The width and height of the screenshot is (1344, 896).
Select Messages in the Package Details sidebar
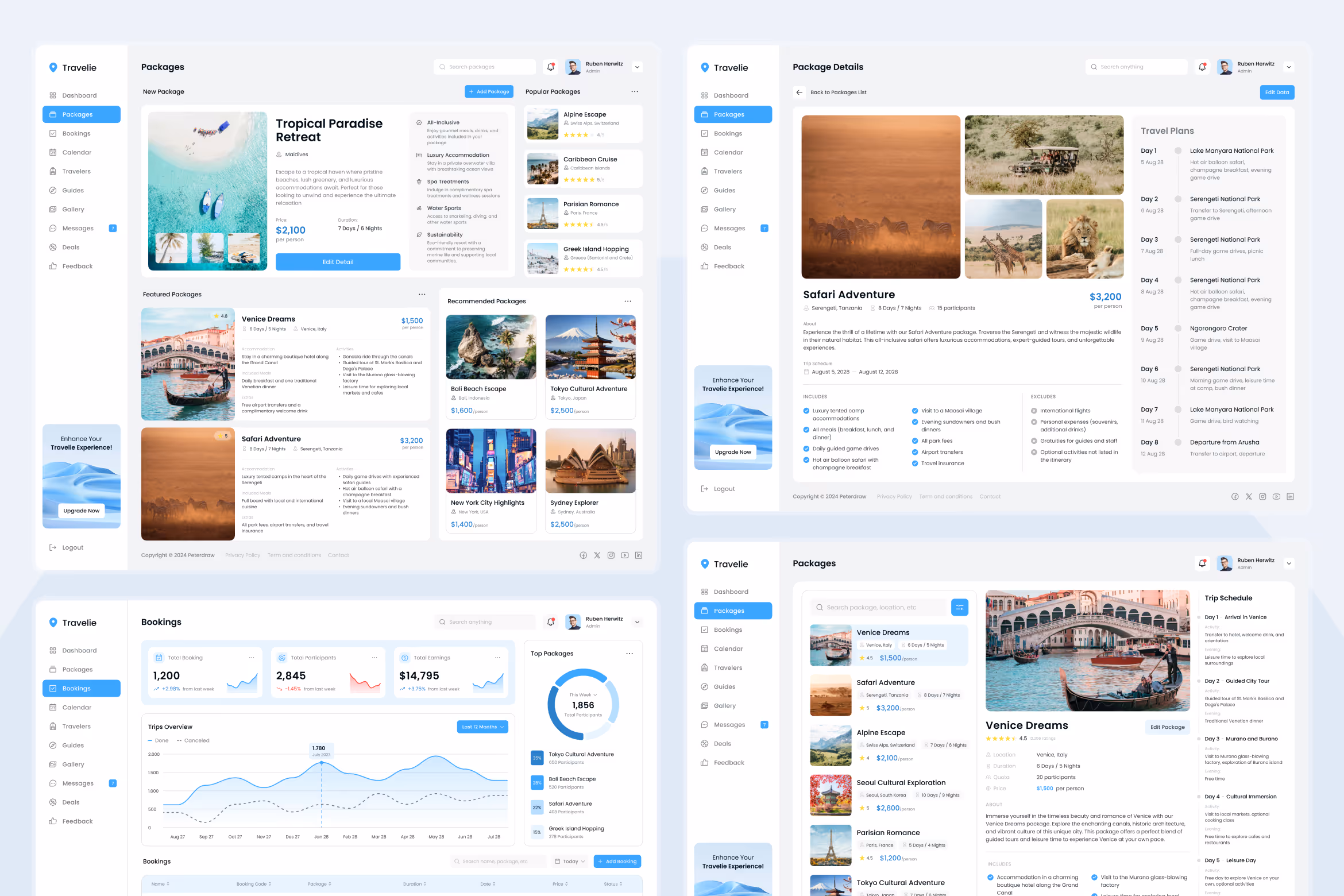[729, 229]
